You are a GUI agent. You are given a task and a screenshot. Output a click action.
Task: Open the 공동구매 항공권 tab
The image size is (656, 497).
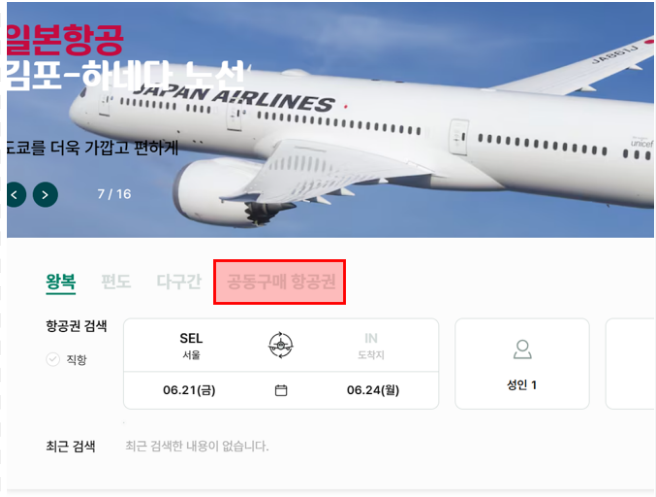pos(281,282)
